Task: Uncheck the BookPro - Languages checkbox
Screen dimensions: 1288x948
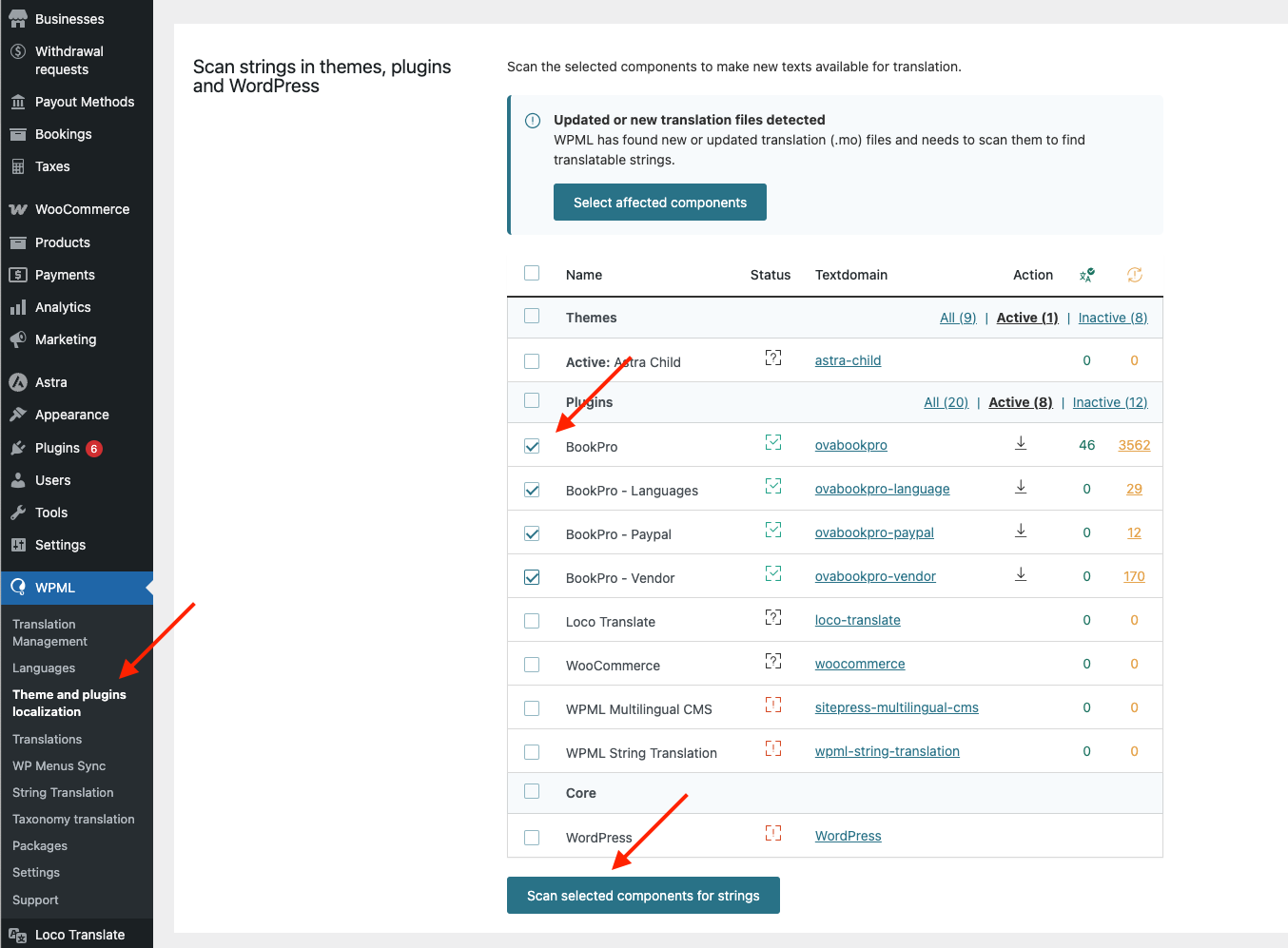Action: click(532, 490)
